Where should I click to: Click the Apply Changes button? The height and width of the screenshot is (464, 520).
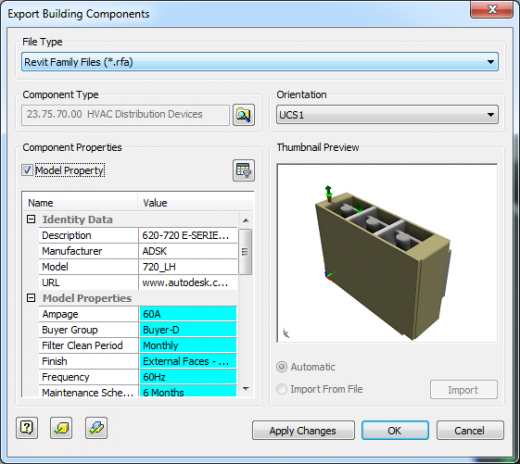point(303,430)
